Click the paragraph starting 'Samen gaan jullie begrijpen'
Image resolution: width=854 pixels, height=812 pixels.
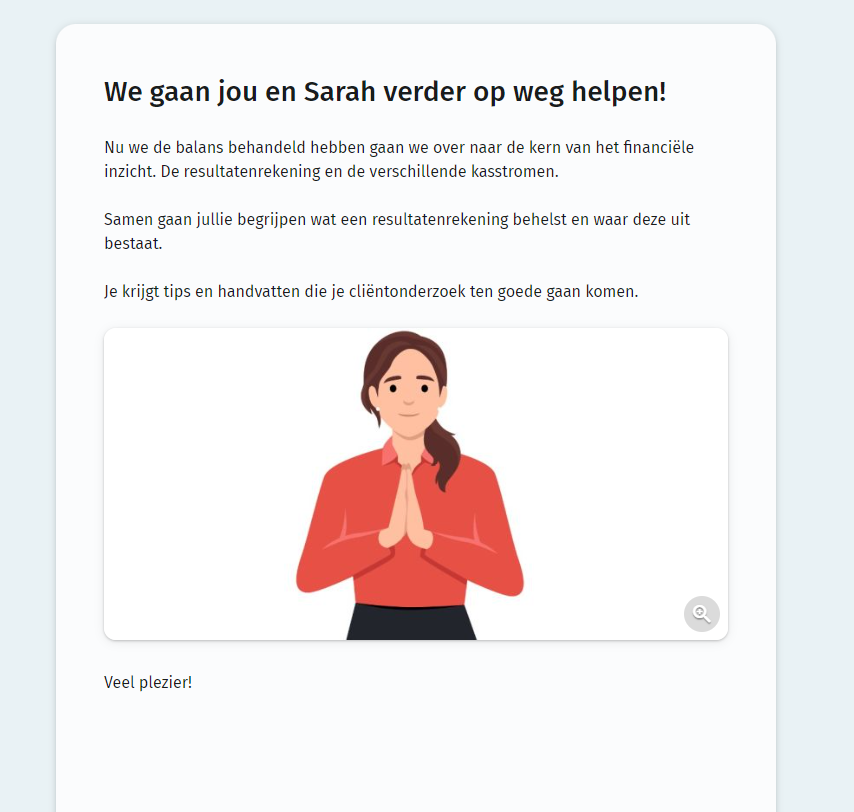pyautogui.click(x=396, y=231)
